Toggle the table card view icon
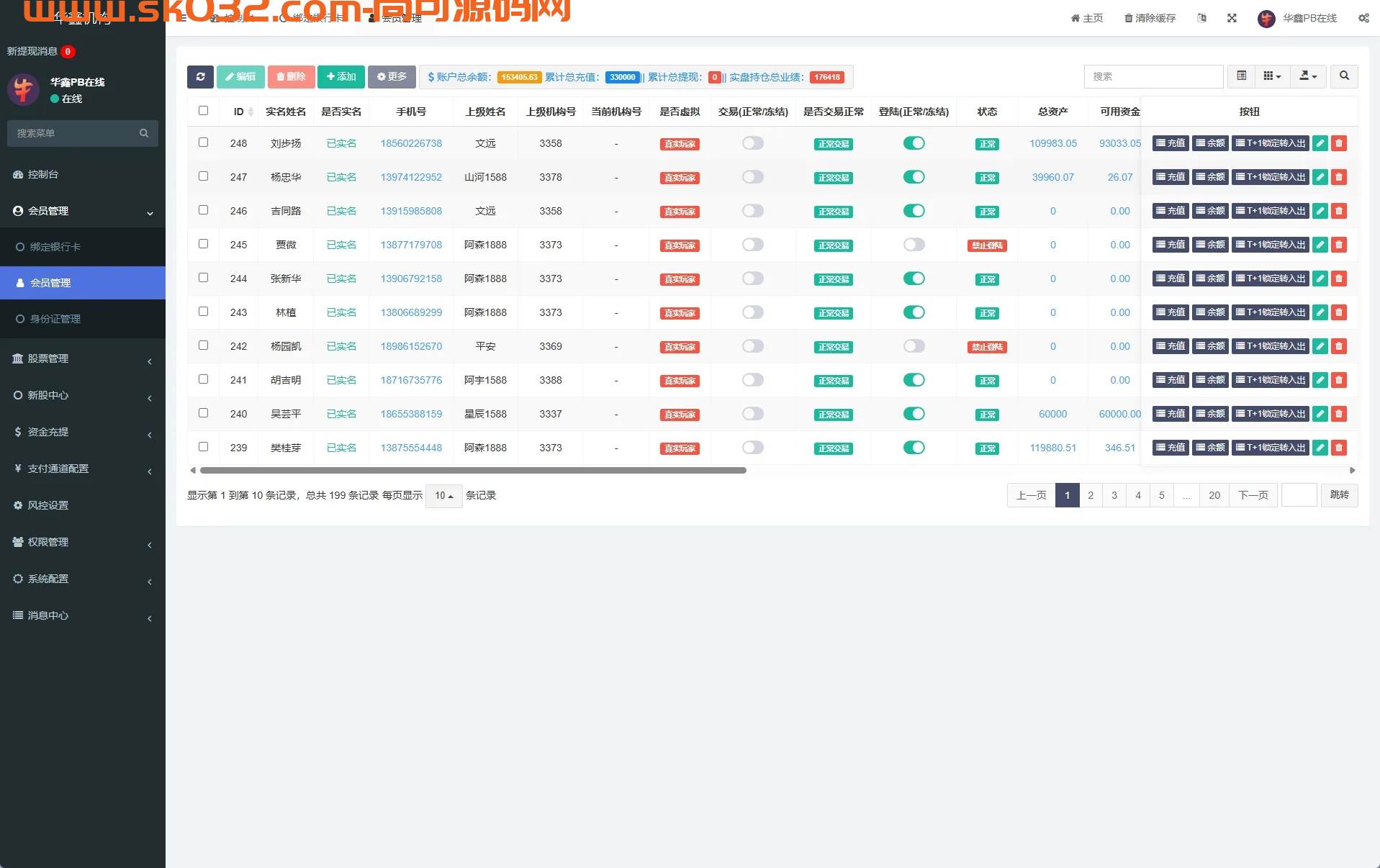Screen dimensions: 1380x868 coord(1241,76)
